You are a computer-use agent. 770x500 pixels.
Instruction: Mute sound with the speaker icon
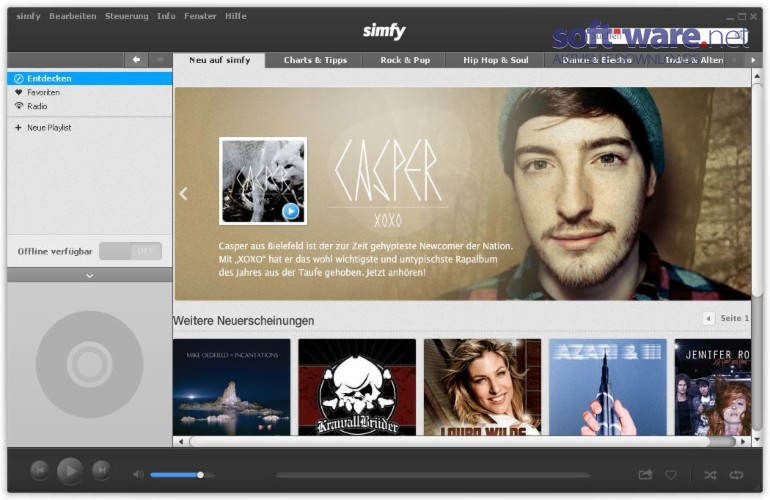coord(138,474)
